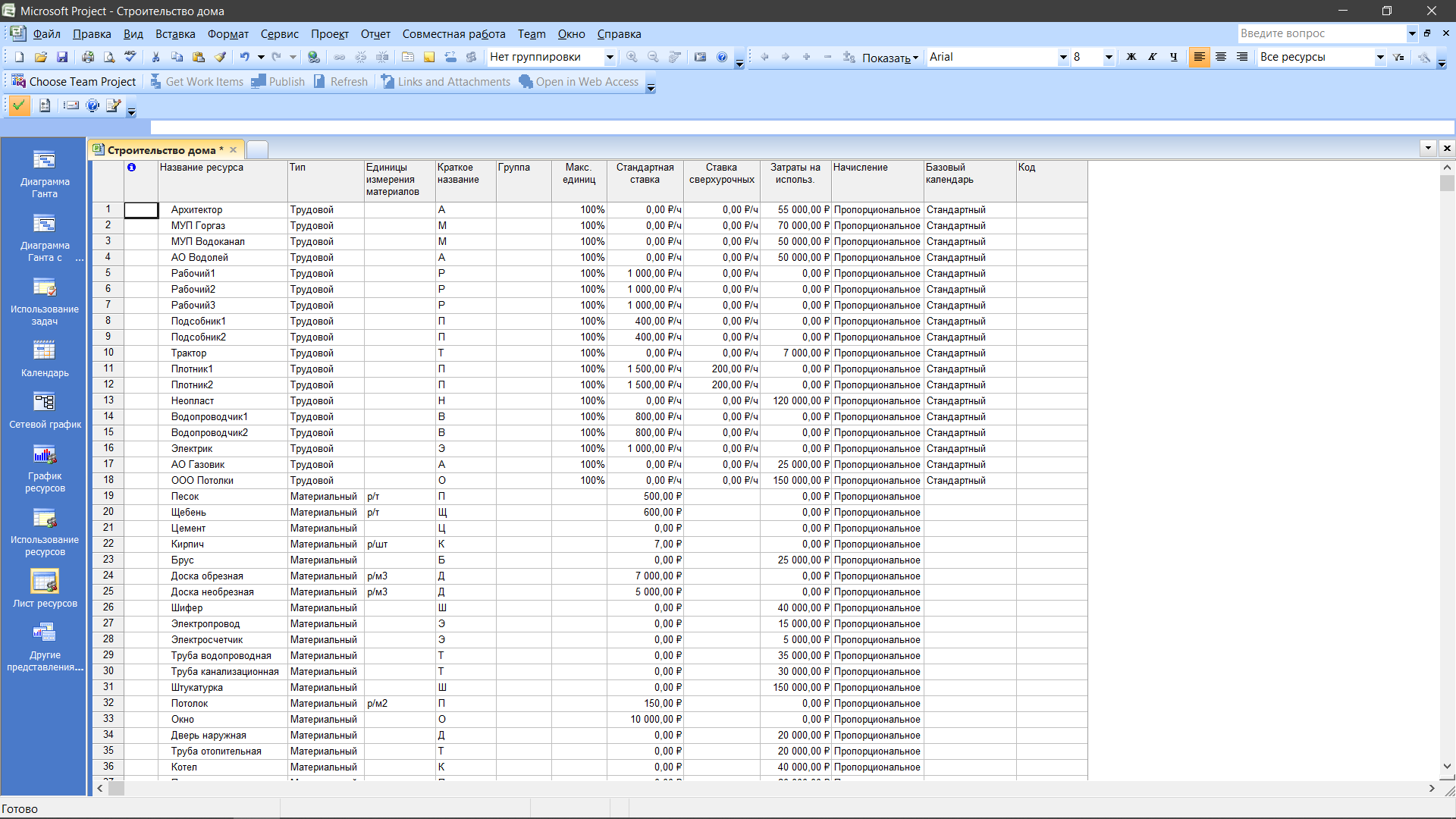Click Links and Attachments button
Screen dimensions: 1456x819
446,82
